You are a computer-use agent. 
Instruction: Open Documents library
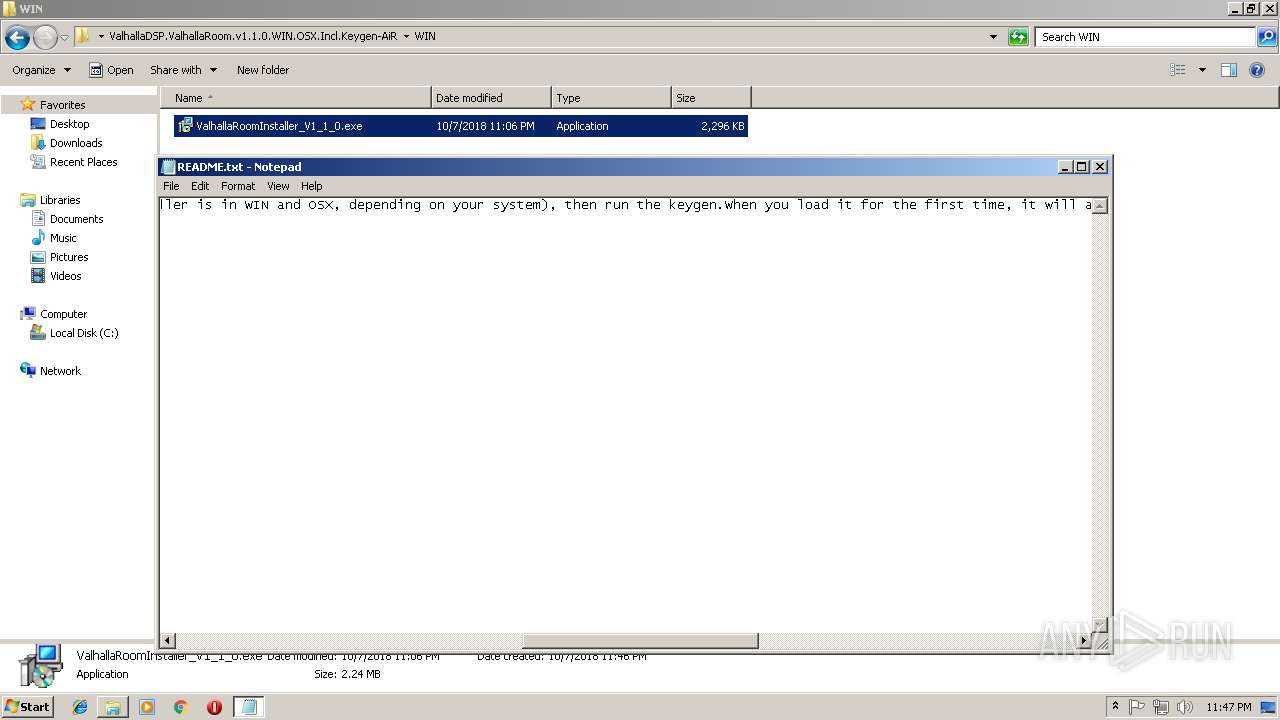pyautogui.click(x=76, y=219)
